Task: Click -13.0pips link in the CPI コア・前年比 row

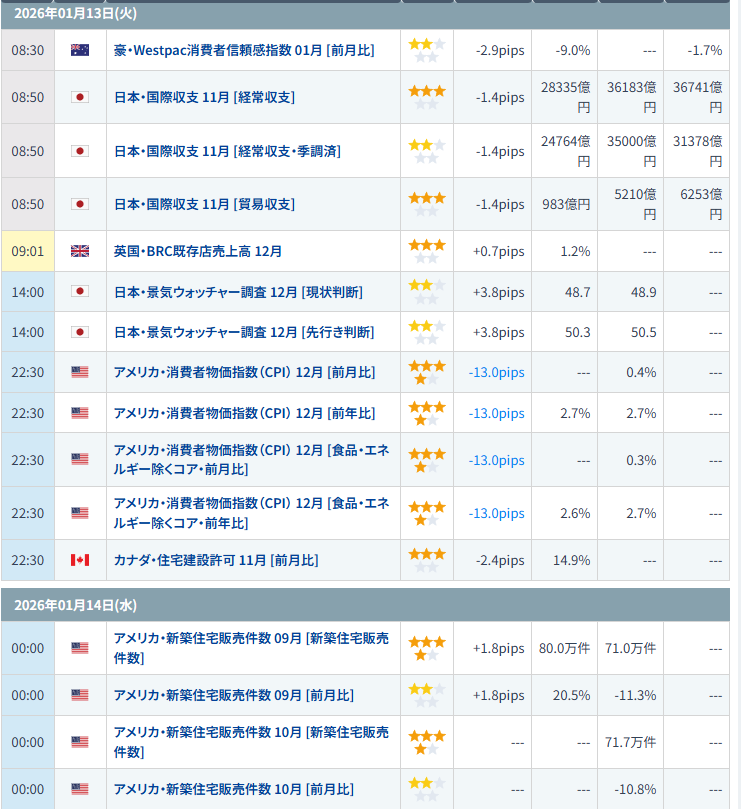Action: click(497, 513)
